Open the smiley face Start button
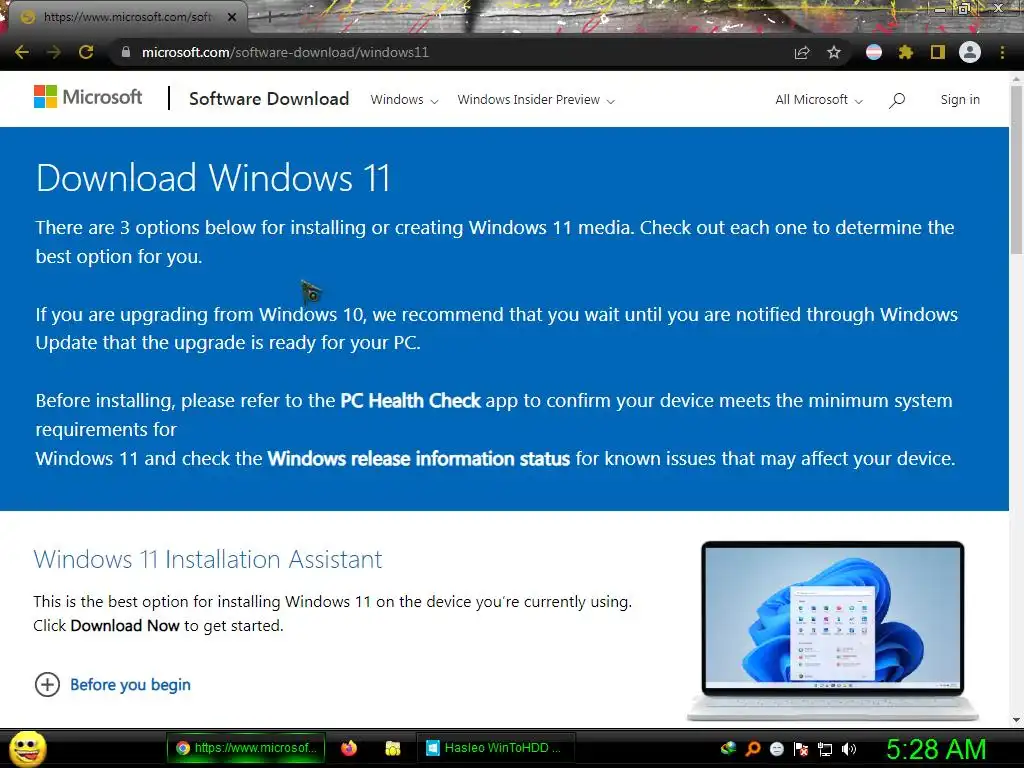This screenshot has height=768, width=1024. 27,748
